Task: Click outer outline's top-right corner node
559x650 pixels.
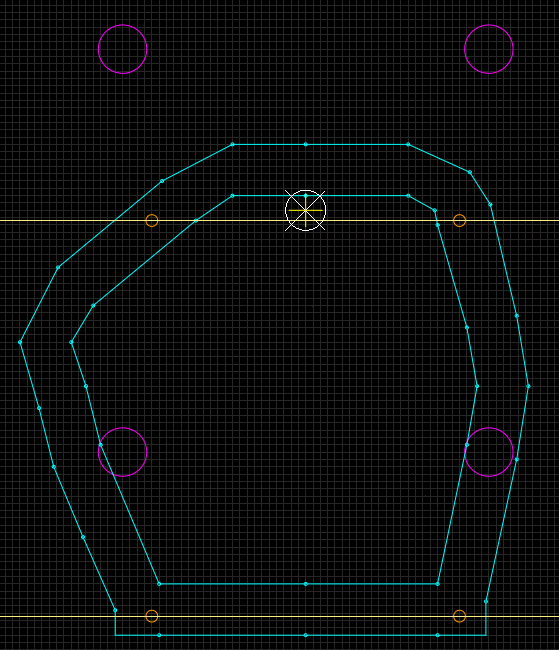Action: click(408, 144)
